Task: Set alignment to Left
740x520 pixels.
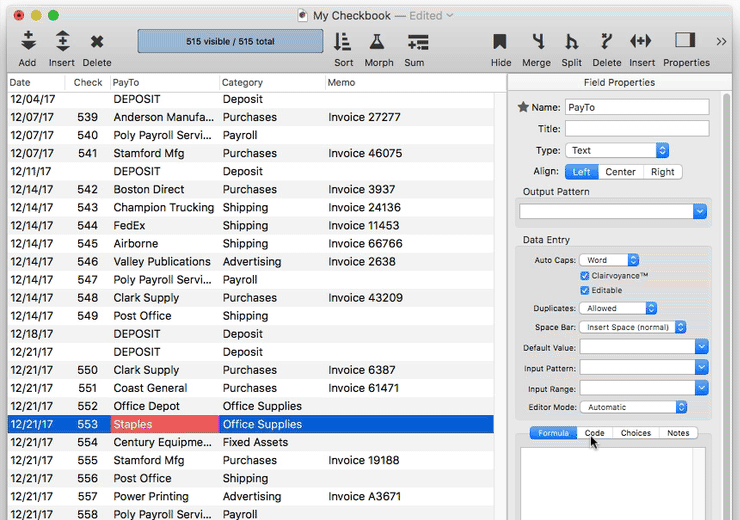Action: [x=581, y=172]
